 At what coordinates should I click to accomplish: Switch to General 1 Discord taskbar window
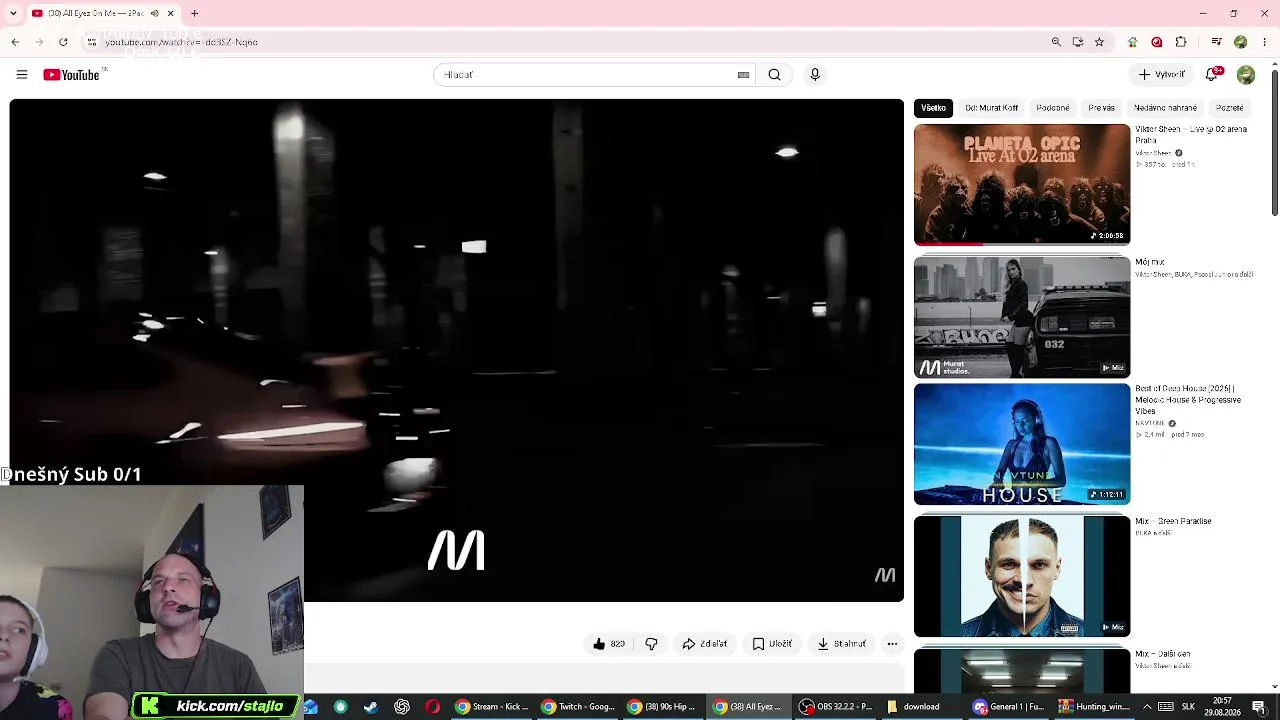[x=1008, y=707]
